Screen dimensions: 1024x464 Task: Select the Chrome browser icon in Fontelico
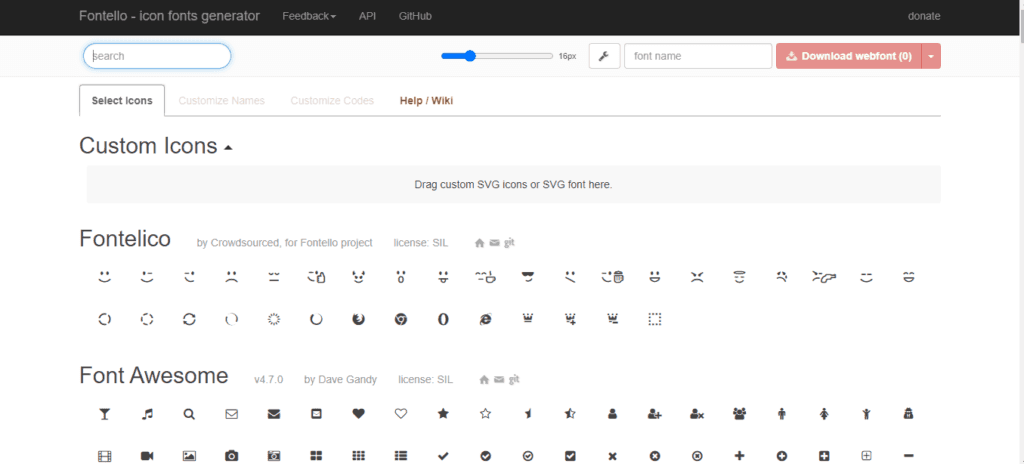(x=401, y=319)
